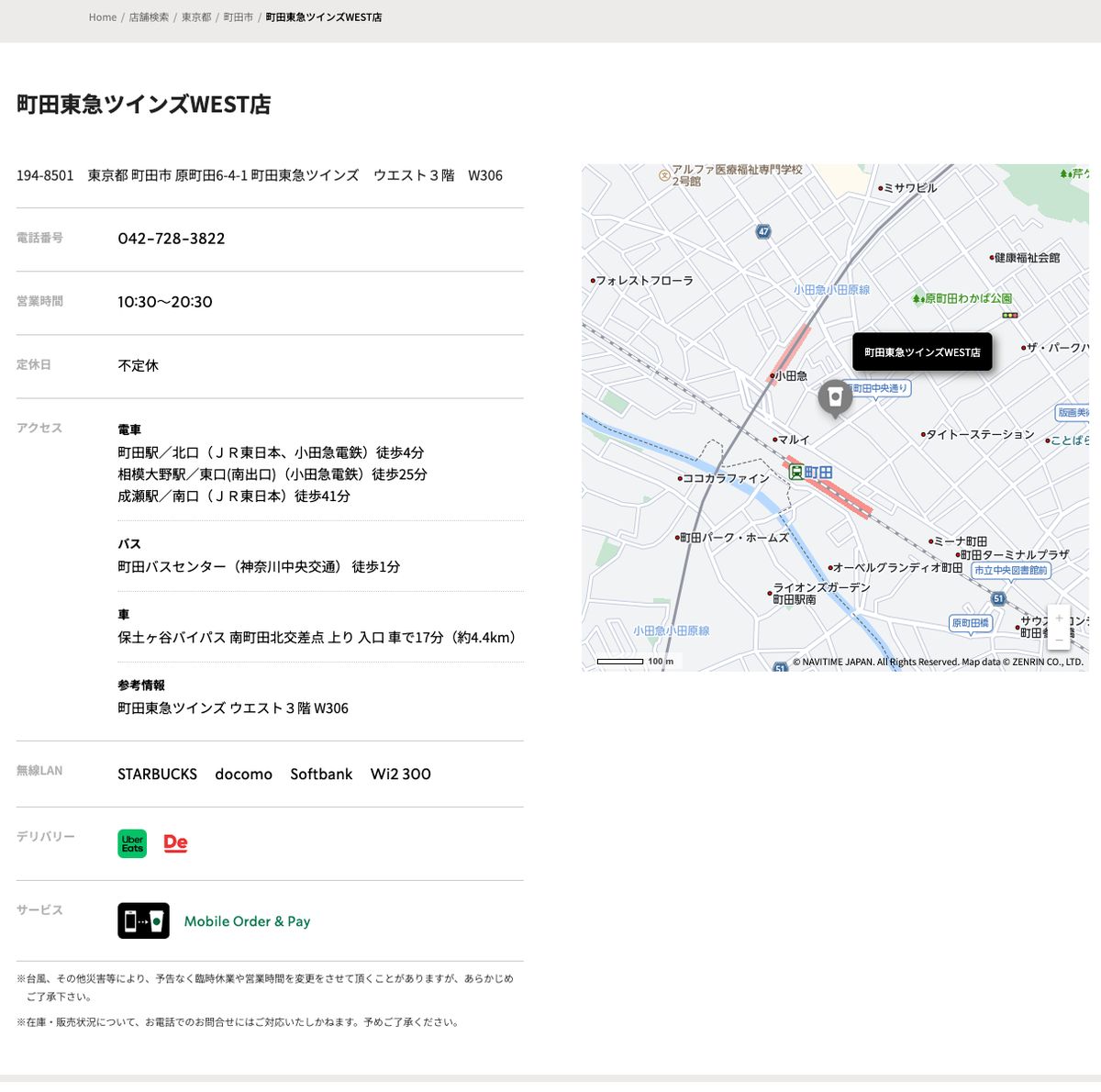Image resolution: width=1101 pixels, height=1092 pixels.
Task: Click ミサワビル point on map
Action: pos(908,187)
